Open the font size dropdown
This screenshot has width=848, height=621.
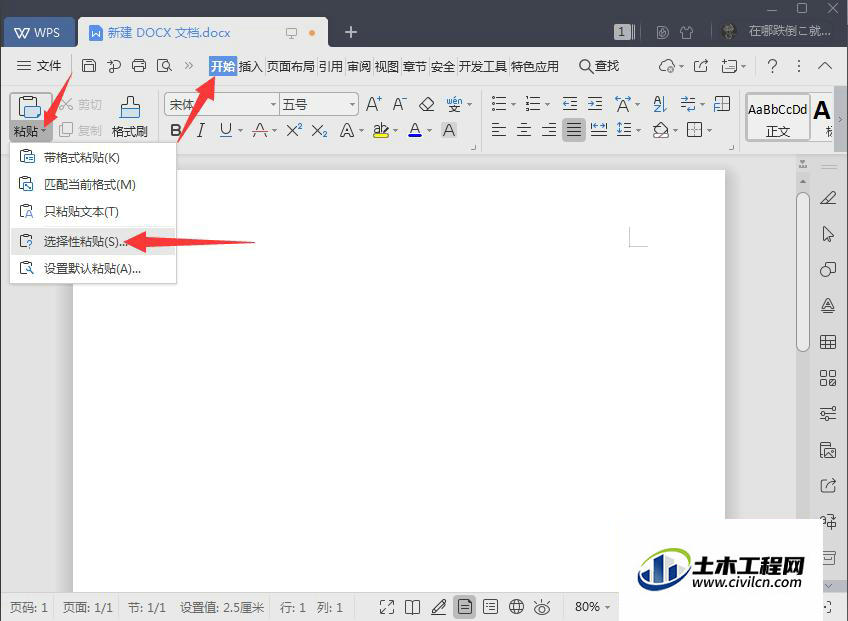tap(352, 104)
